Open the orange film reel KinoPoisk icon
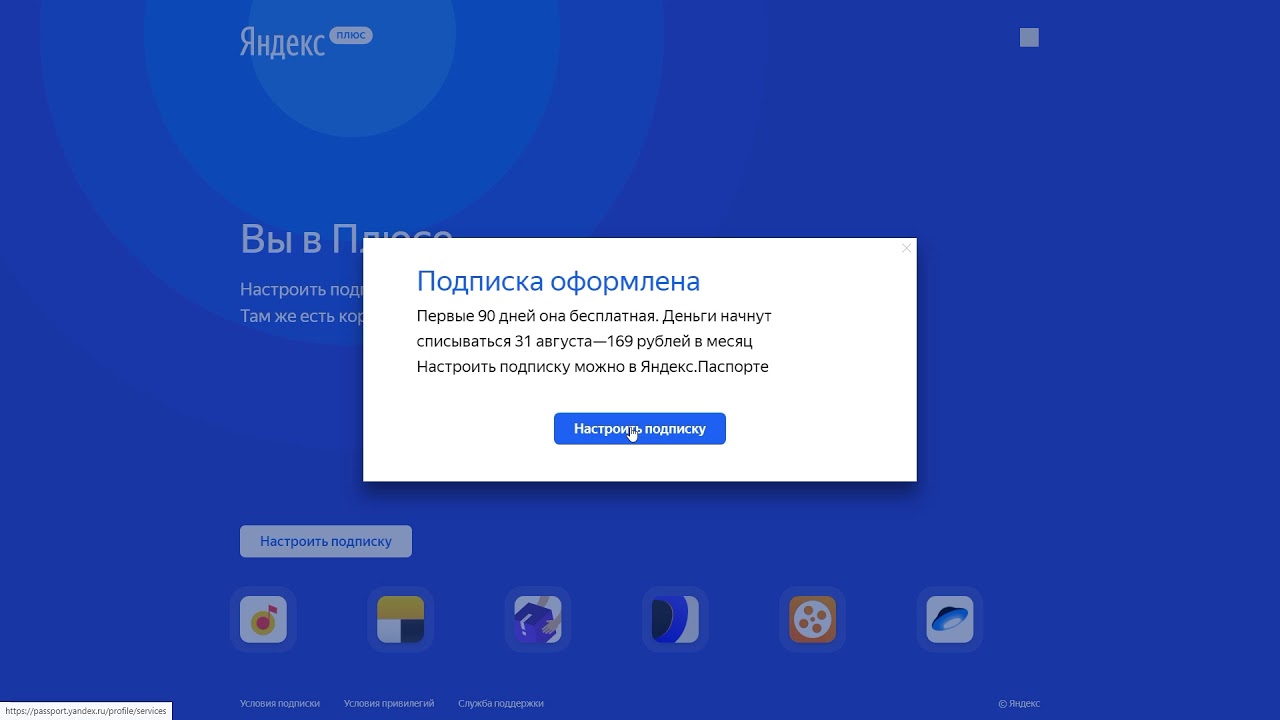The height and width of the screenshot is (720, 1280). [812, 620]
